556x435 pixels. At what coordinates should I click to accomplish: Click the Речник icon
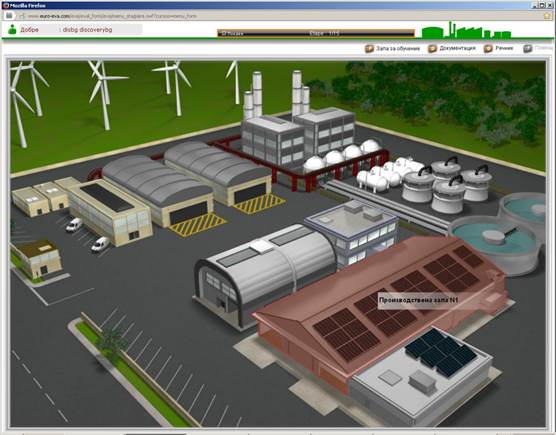tap(488, 49)
